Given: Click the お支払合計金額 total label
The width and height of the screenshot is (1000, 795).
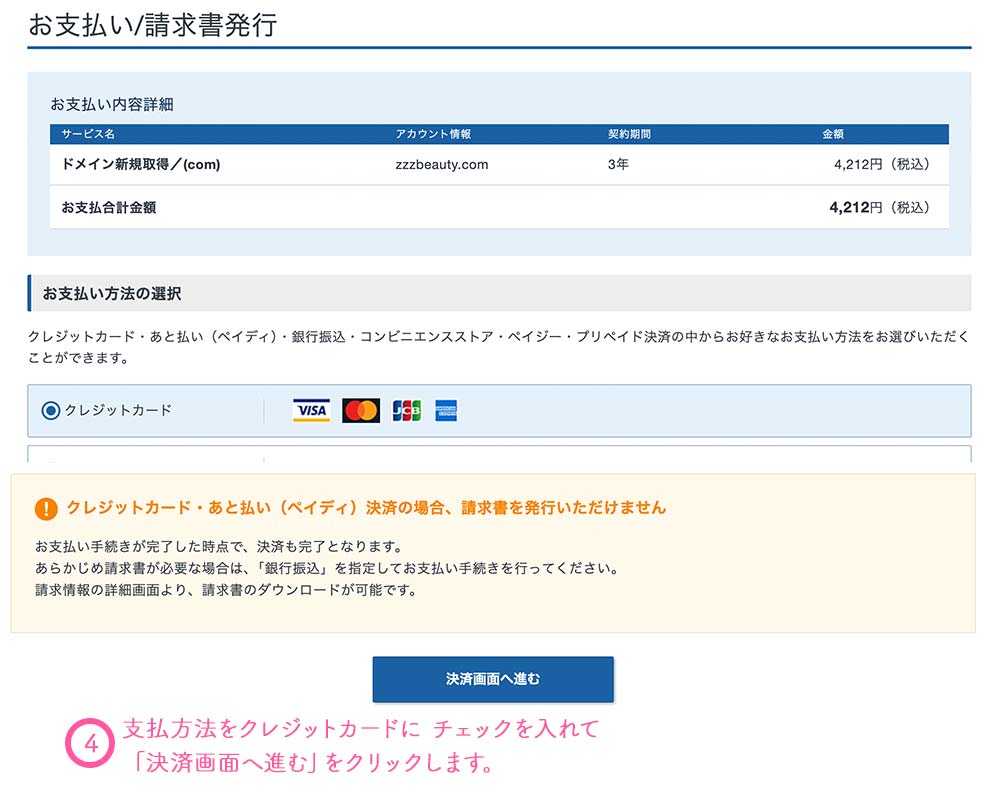Looking at the screenshot, I should click(x=108, y=208).
